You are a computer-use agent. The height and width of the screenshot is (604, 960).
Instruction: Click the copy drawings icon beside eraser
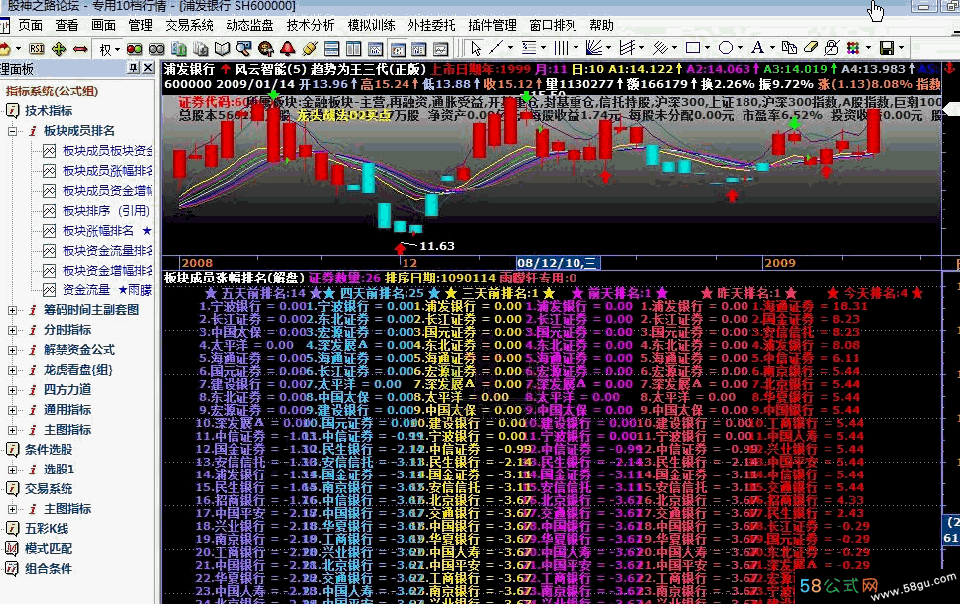[x=790, y=47]
